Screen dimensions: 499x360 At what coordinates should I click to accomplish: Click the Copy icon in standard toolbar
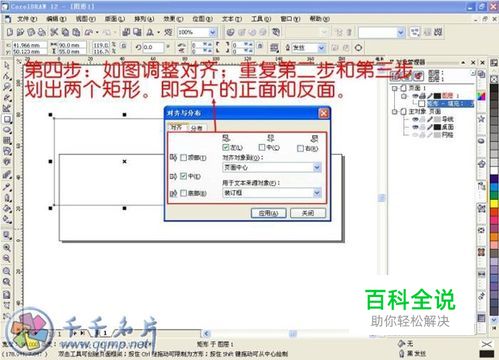point(65,32)
